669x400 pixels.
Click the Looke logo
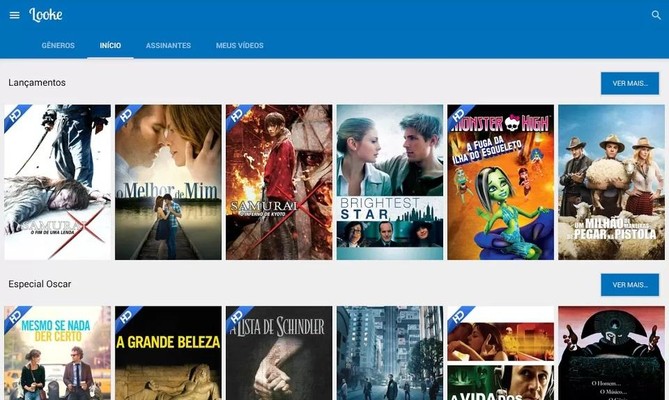(46, 15)
